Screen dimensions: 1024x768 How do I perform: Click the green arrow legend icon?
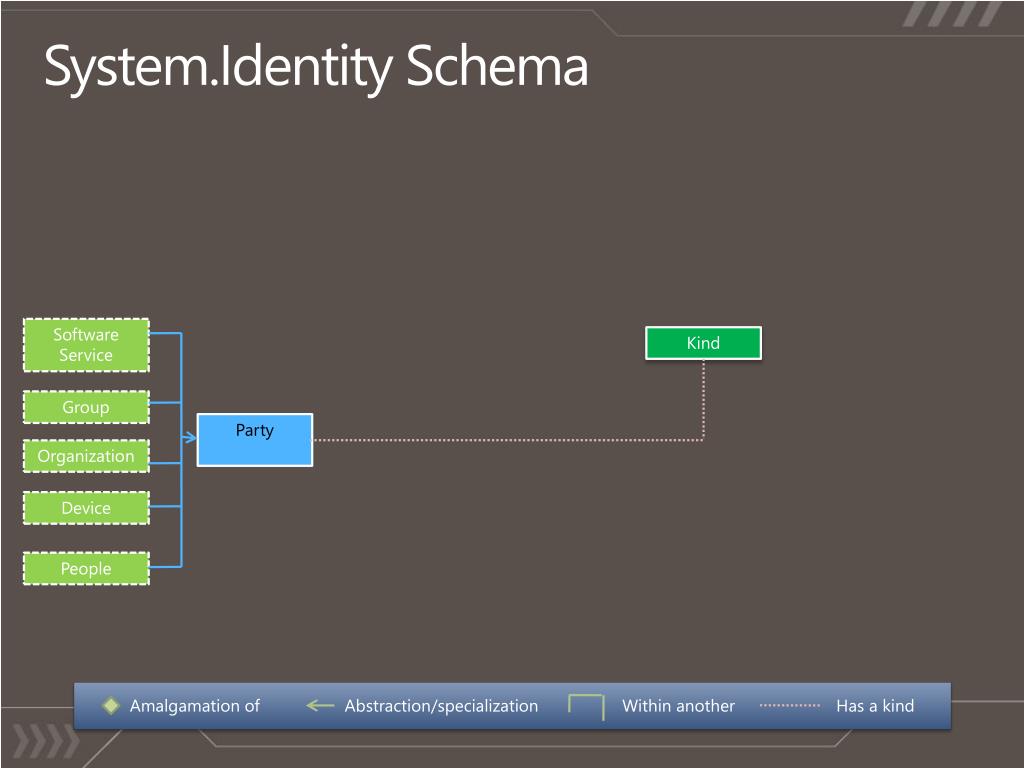(x=320, y=705)
